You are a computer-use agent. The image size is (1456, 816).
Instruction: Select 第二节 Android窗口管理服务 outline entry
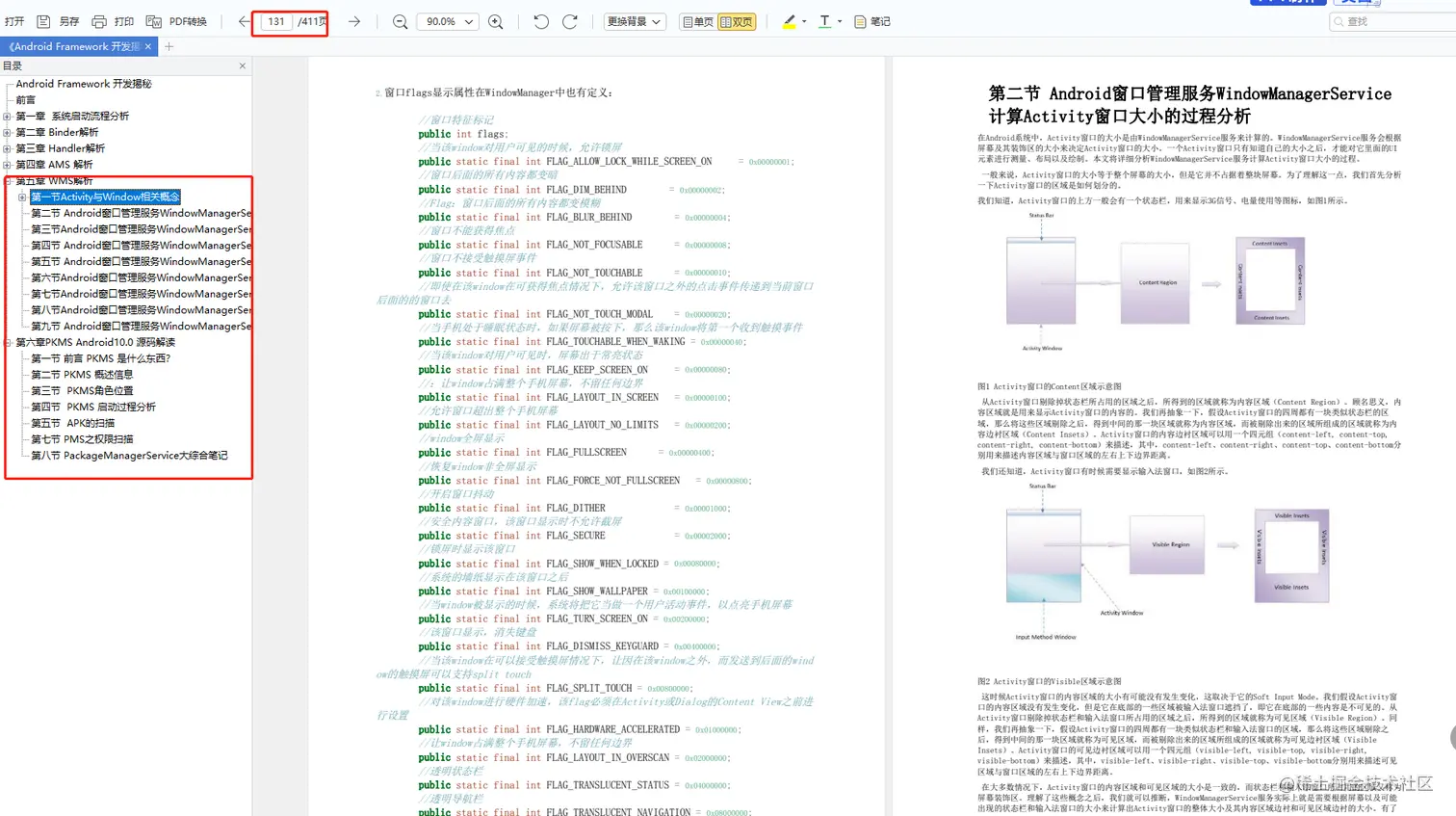[142, 213]
